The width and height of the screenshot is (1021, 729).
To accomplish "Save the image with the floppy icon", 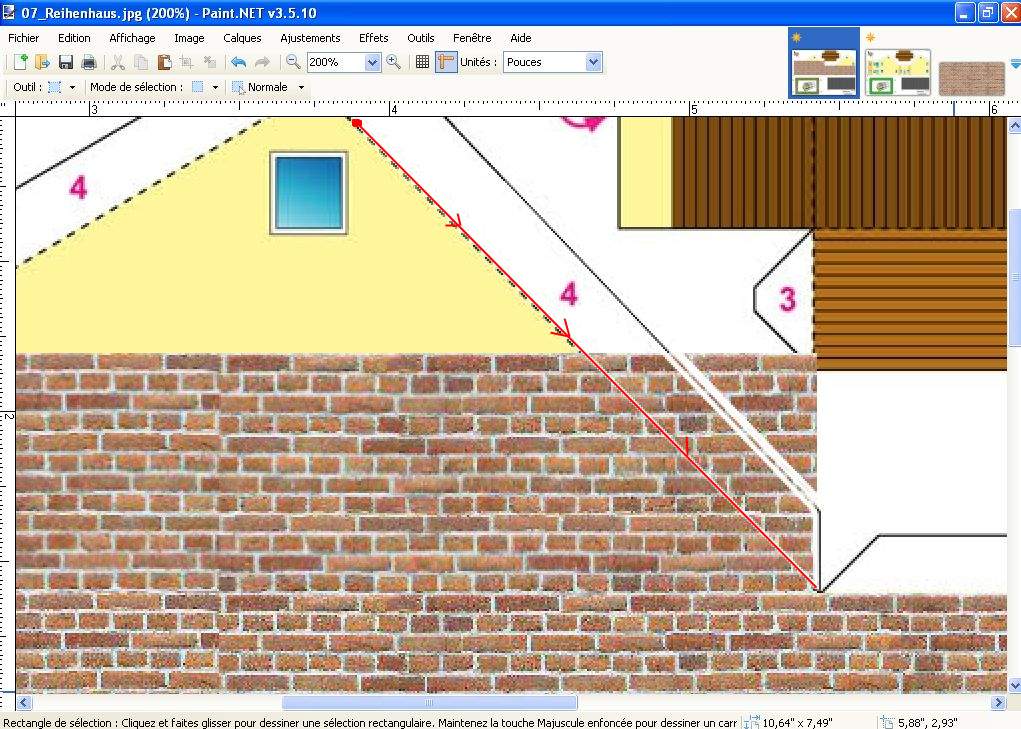I will tap(66, 62).
